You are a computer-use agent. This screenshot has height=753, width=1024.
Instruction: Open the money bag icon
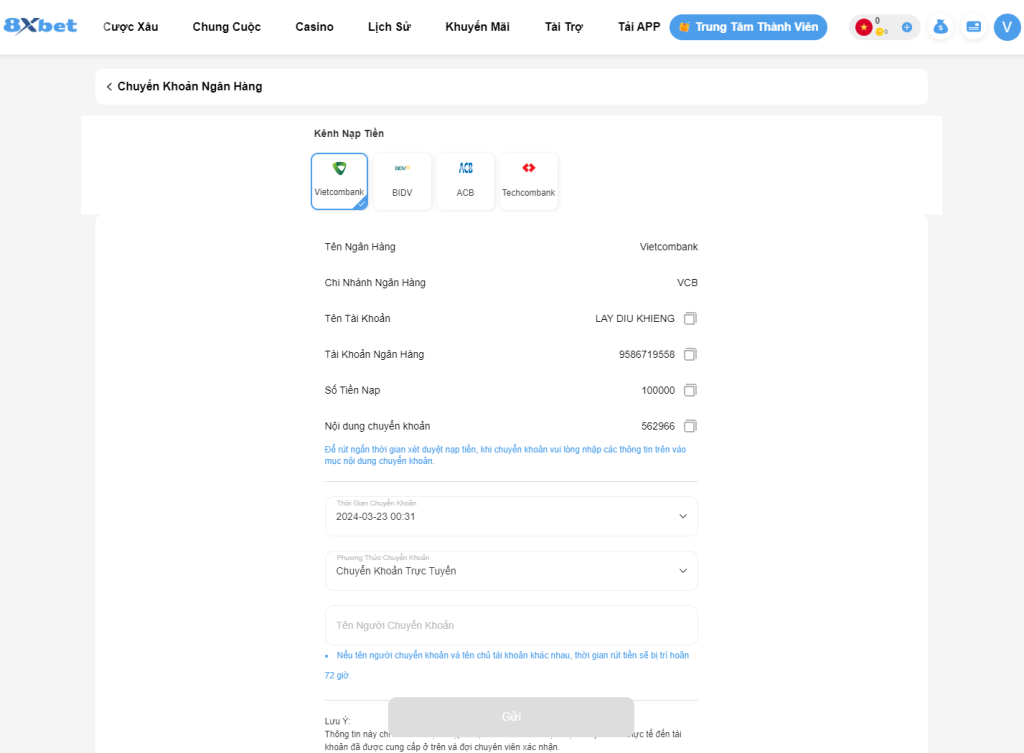tap(940, 27)
